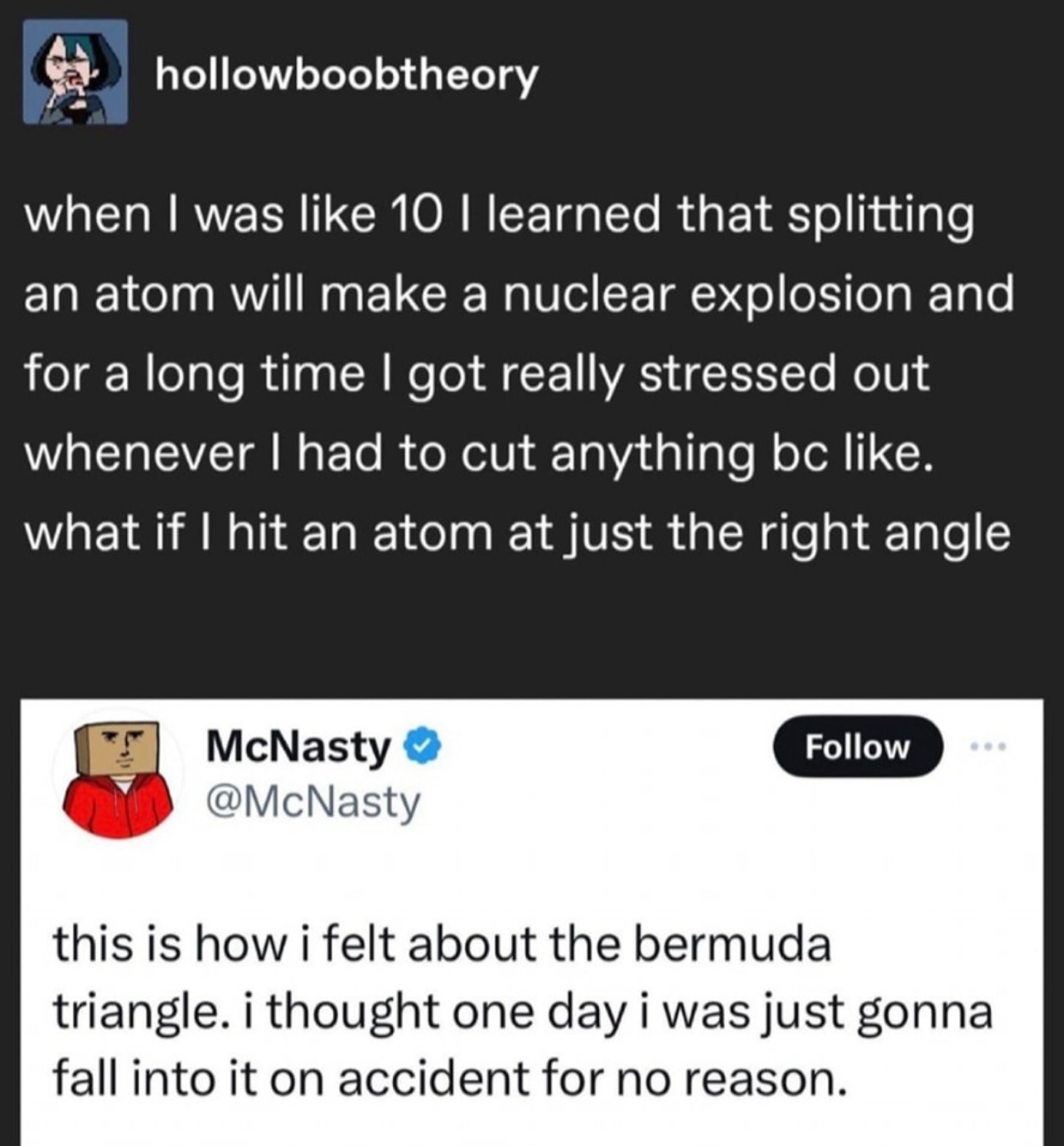
Task: Click the blue verified badge
Action: 423,746
